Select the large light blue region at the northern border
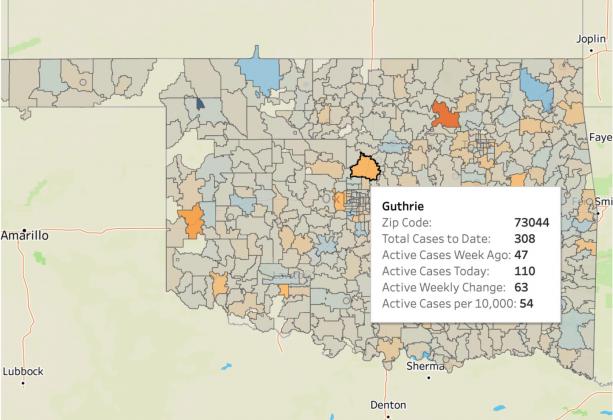 (260, 72)
